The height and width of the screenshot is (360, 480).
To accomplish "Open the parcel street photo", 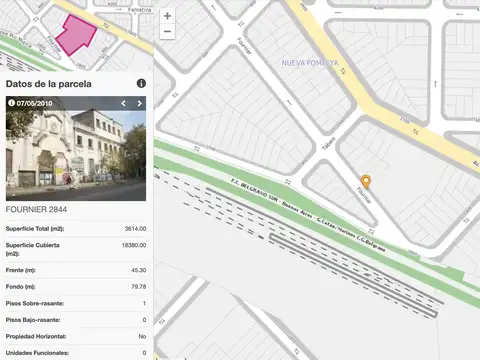I will (76, 149).
